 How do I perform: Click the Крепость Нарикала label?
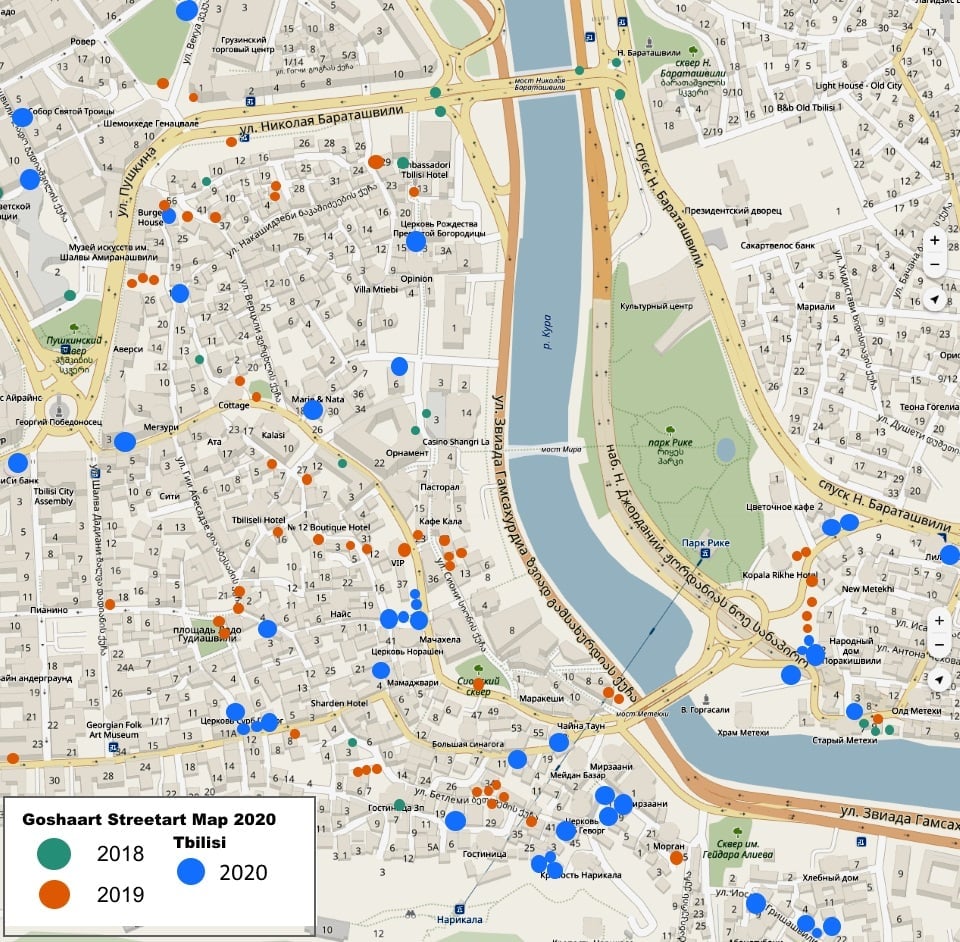tap(580, 875)
